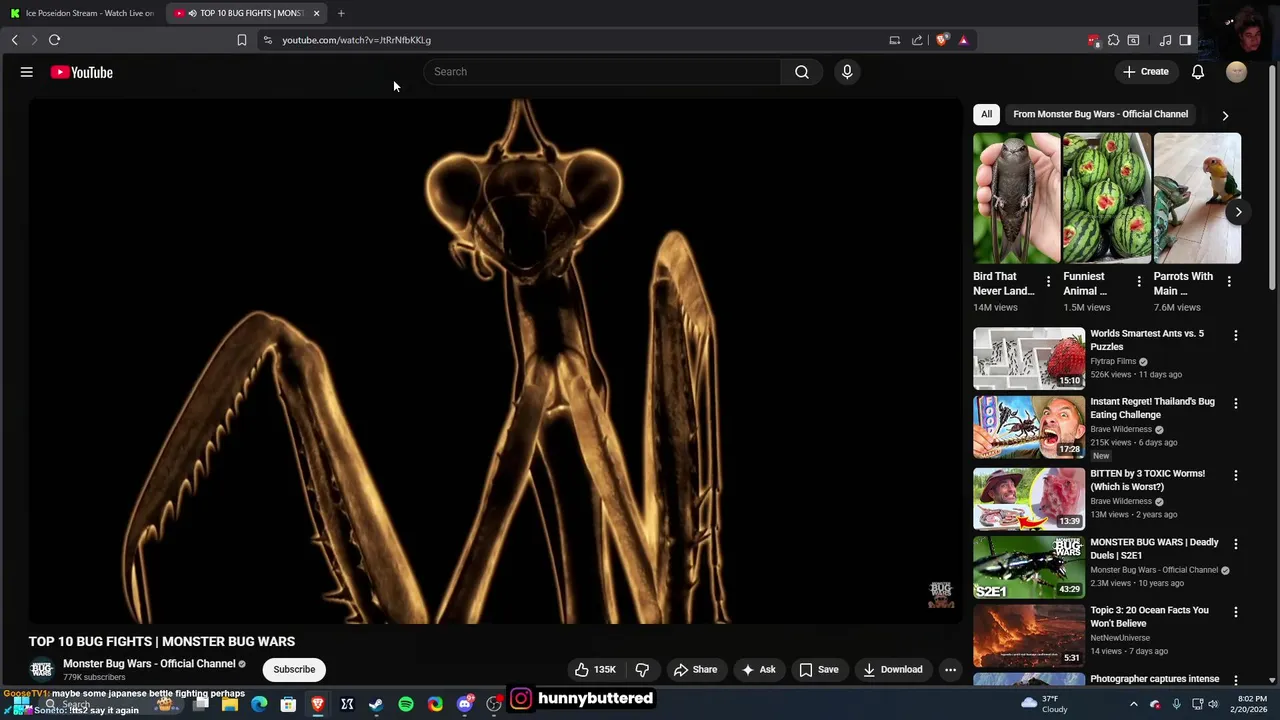Viewport: 1280px width, 720px height.
Task: Open Monster Bug Wars - Official Channel link
Action: coord(149,663)
